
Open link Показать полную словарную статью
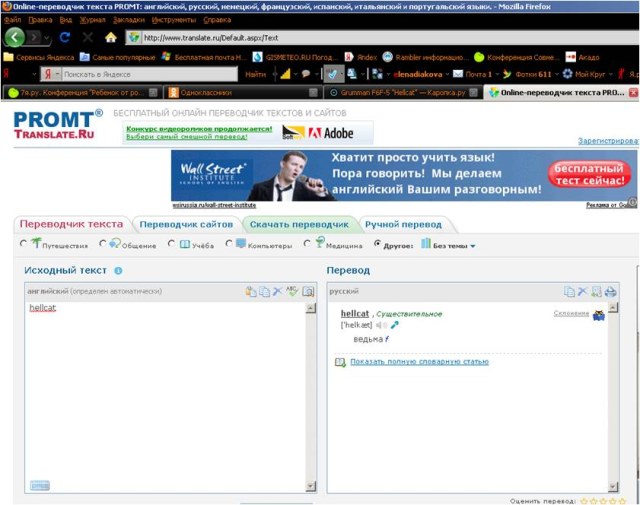(419, 362)
